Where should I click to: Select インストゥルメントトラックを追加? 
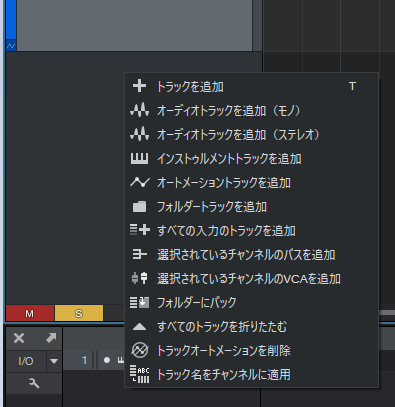pyautogui.click(x=252, y=158)
